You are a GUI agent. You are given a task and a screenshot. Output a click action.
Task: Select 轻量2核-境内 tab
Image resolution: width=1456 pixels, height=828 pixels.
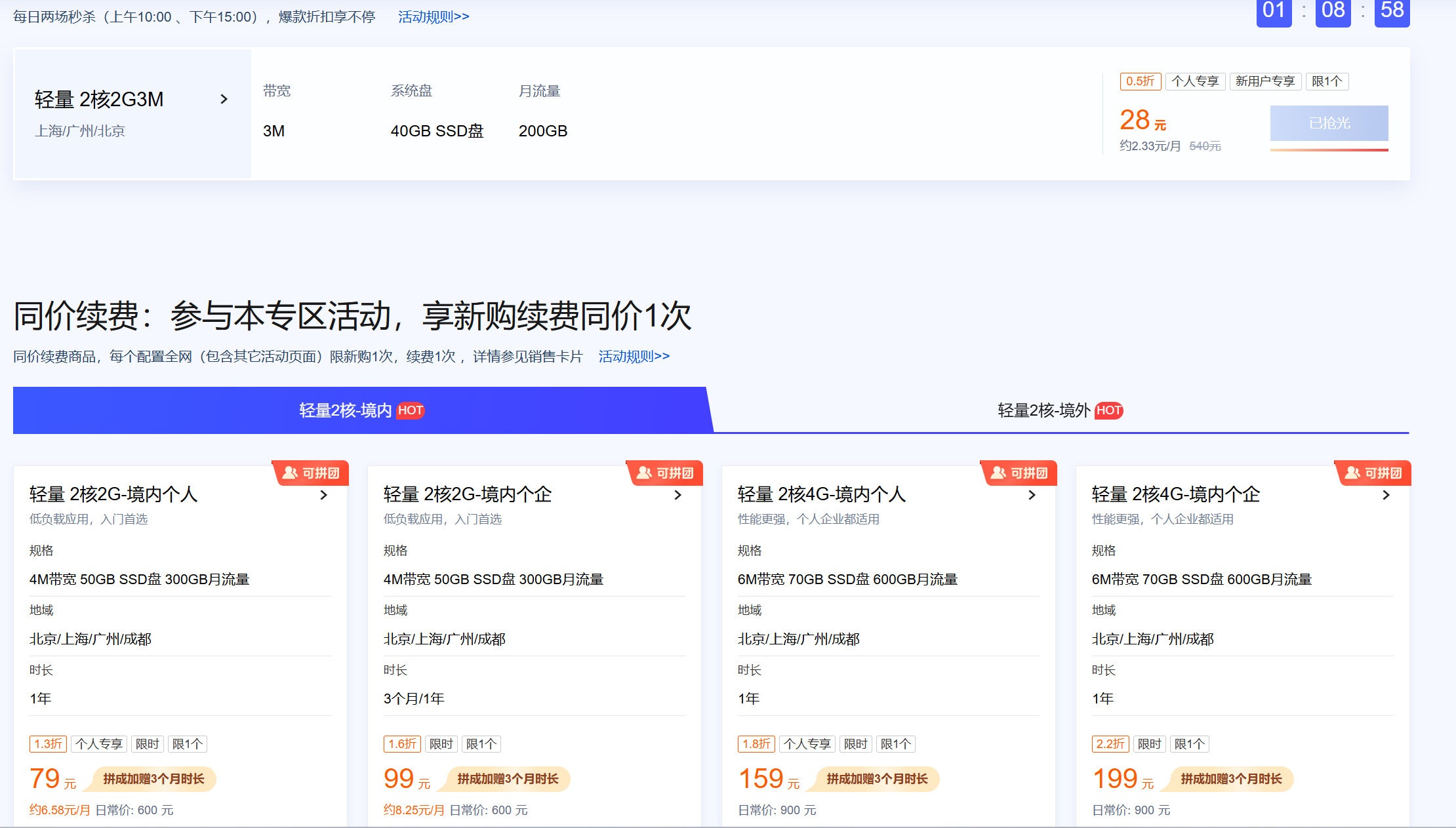[x=345, y=410]
